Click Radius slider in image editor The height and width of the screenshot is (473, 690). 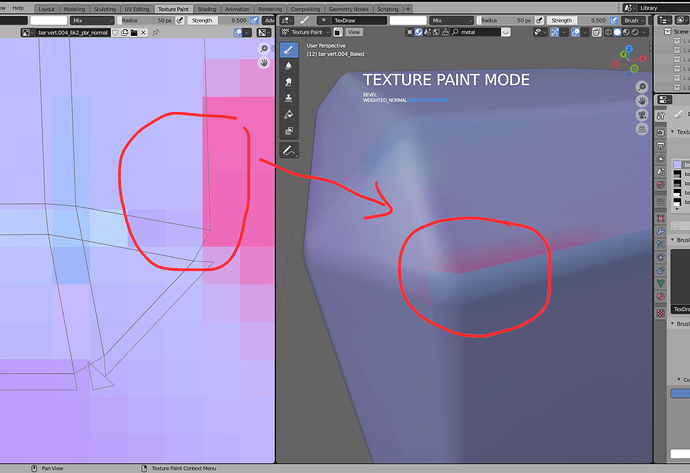(146, 20)
